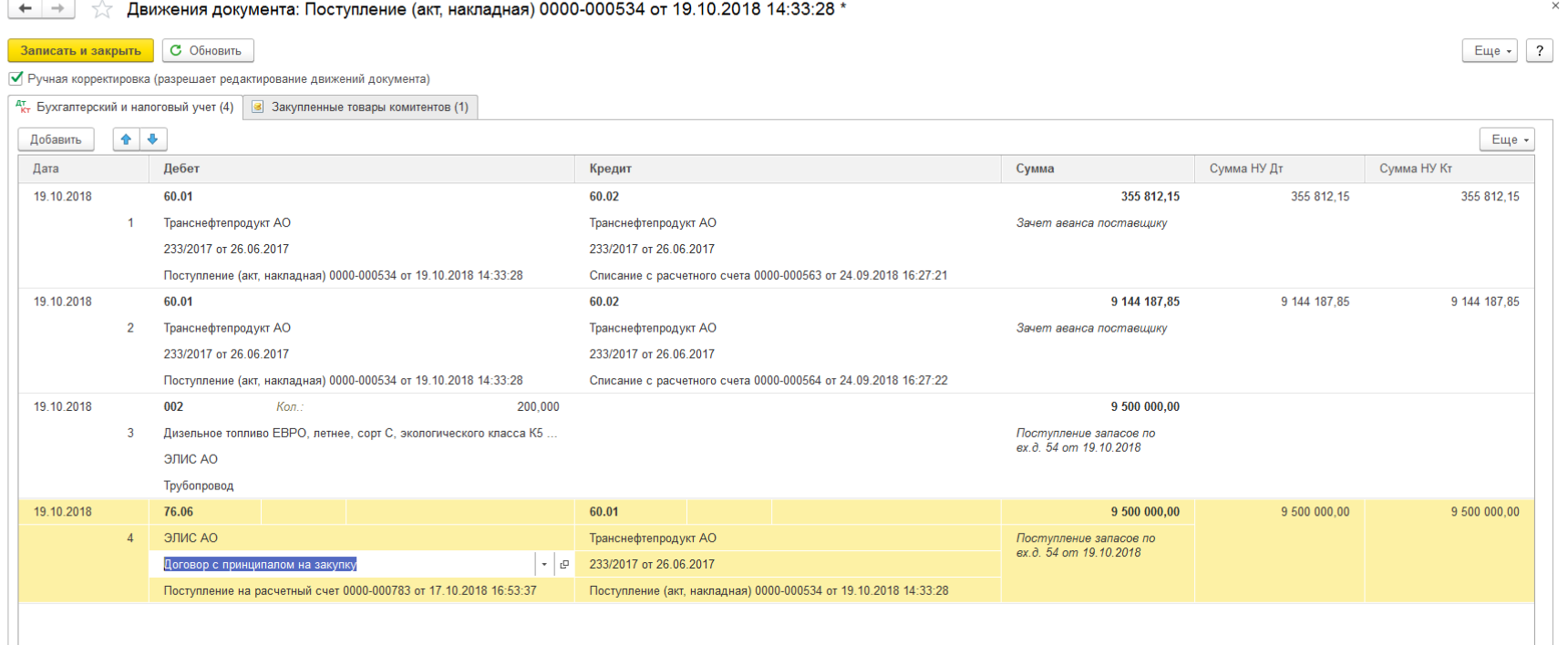The height and width of the screenshot is (645, 1568).
Task: Switch to Закупленные товары комитентов tab
Action: (361, 107)
